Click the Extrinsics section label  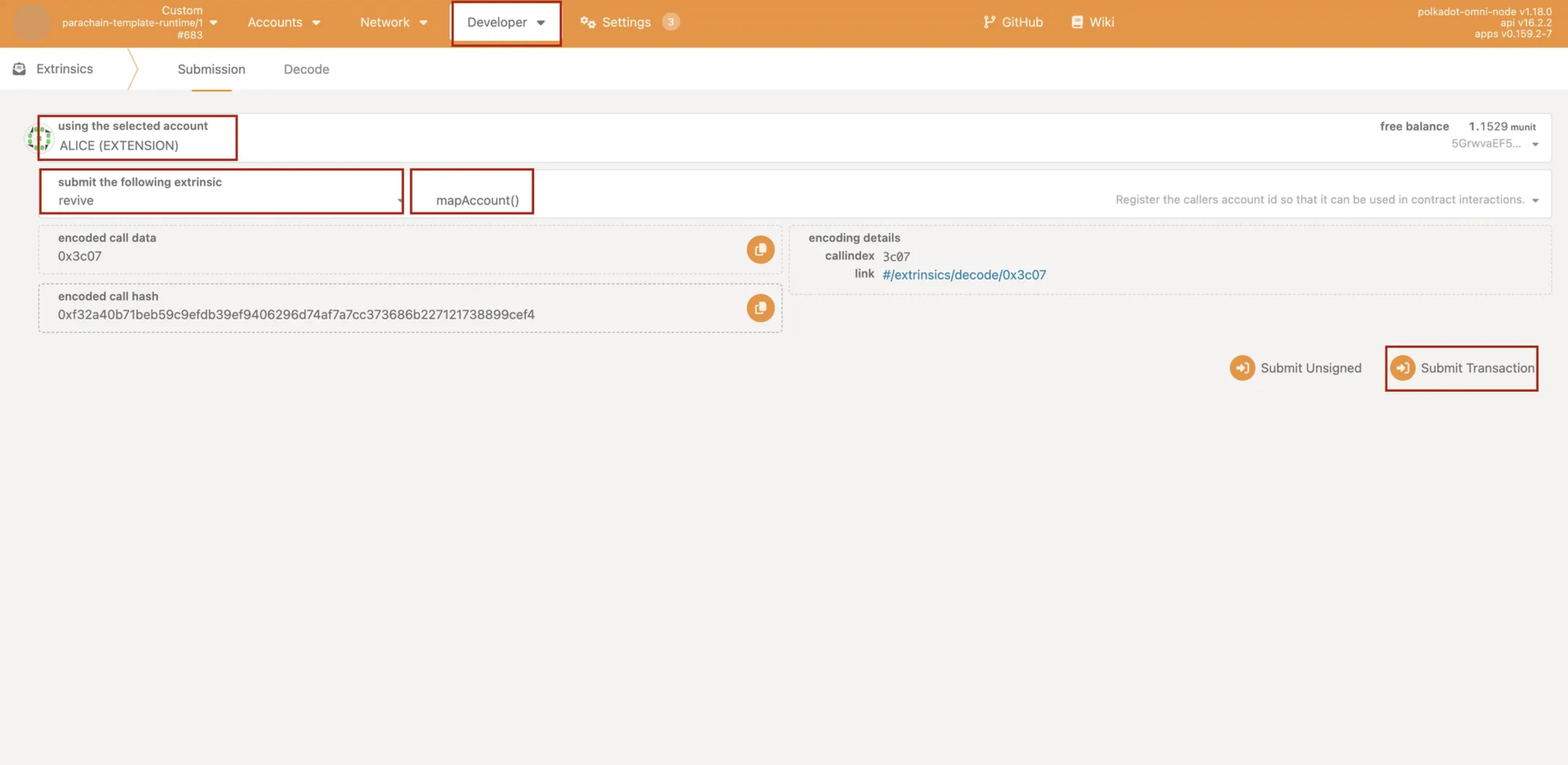coord(64,69)
